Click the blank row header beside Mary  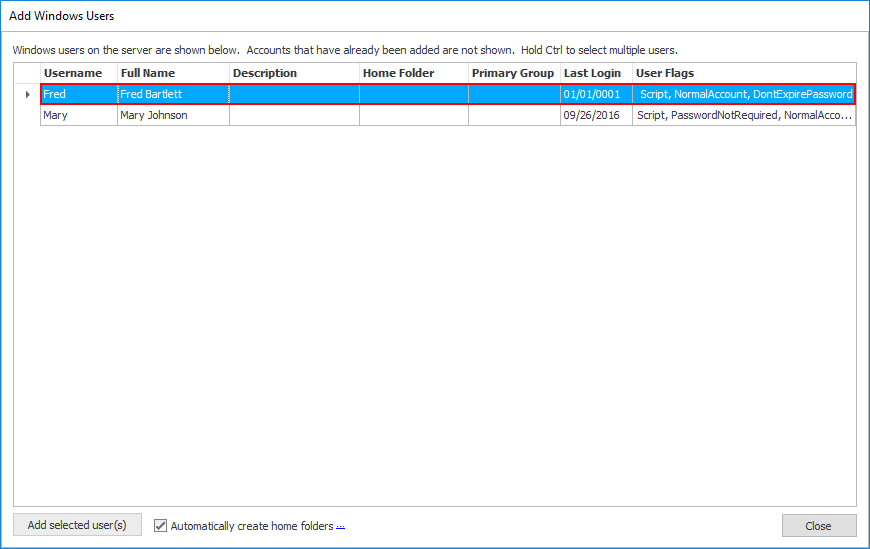click(27, 115)
